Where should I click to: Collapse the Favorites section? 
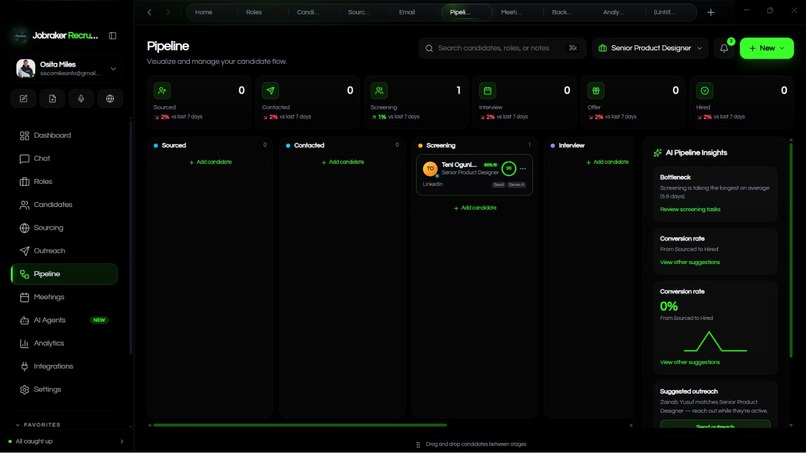click(x=39, y=425)
